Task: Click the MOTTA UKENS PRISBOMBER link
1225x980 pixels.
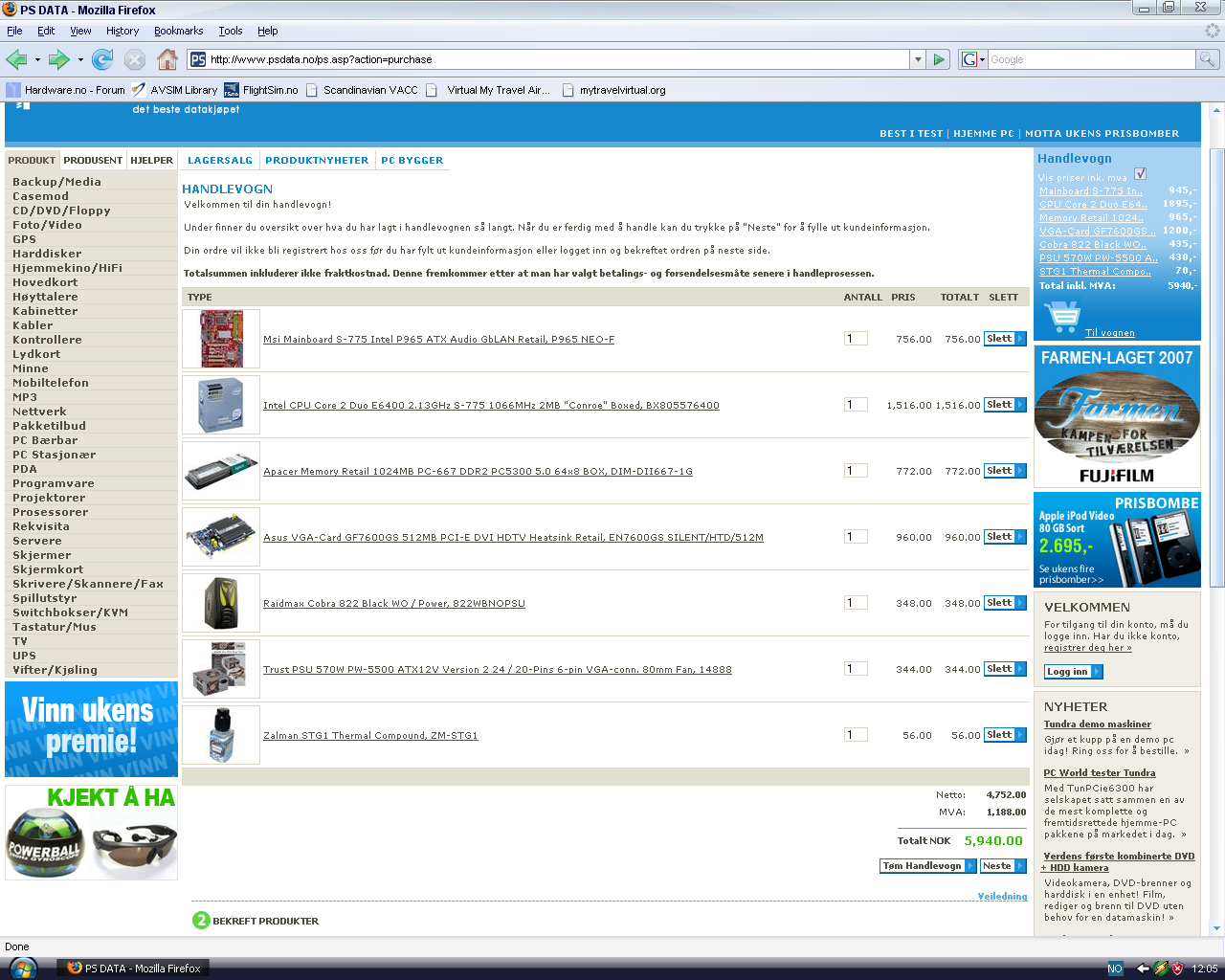Action: (1102, 134)
